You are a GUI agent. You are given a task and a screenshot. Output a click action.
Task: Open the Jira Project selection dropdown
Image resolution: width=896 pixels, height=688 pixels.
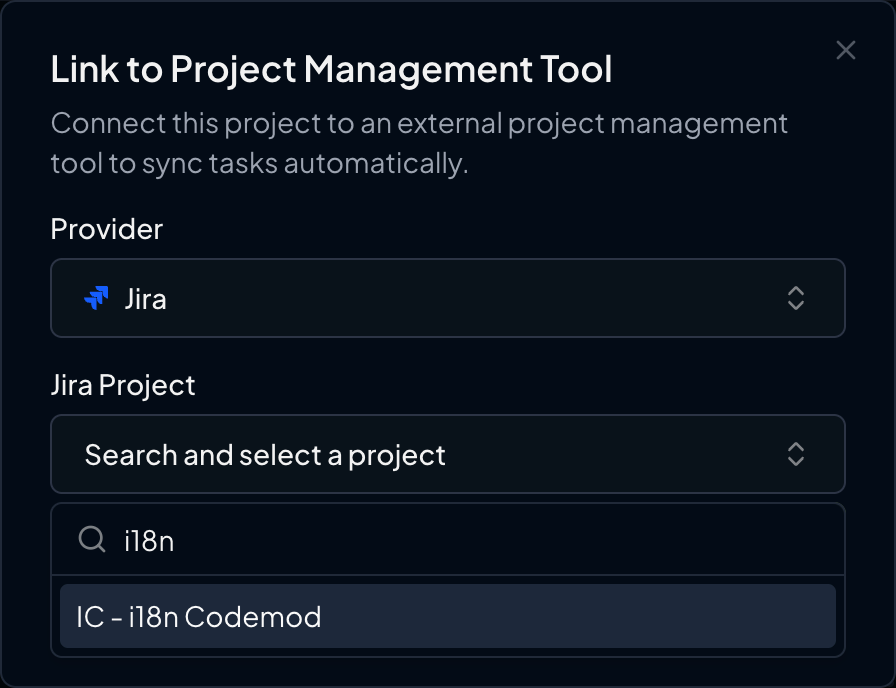447,455
